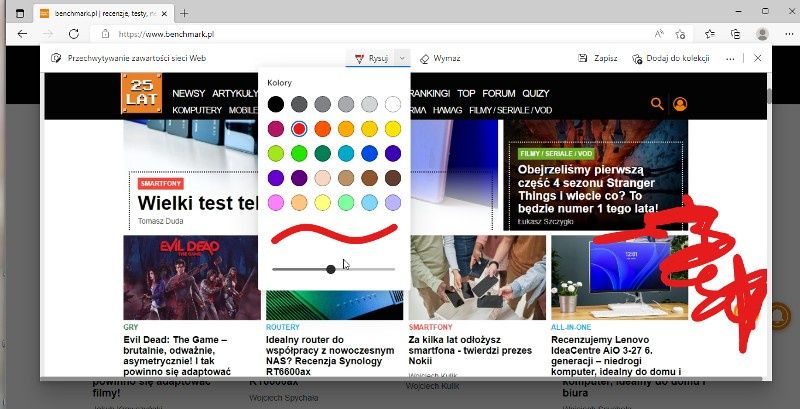
Task: Open a new browser tab
Action: (x=184, y=14)
